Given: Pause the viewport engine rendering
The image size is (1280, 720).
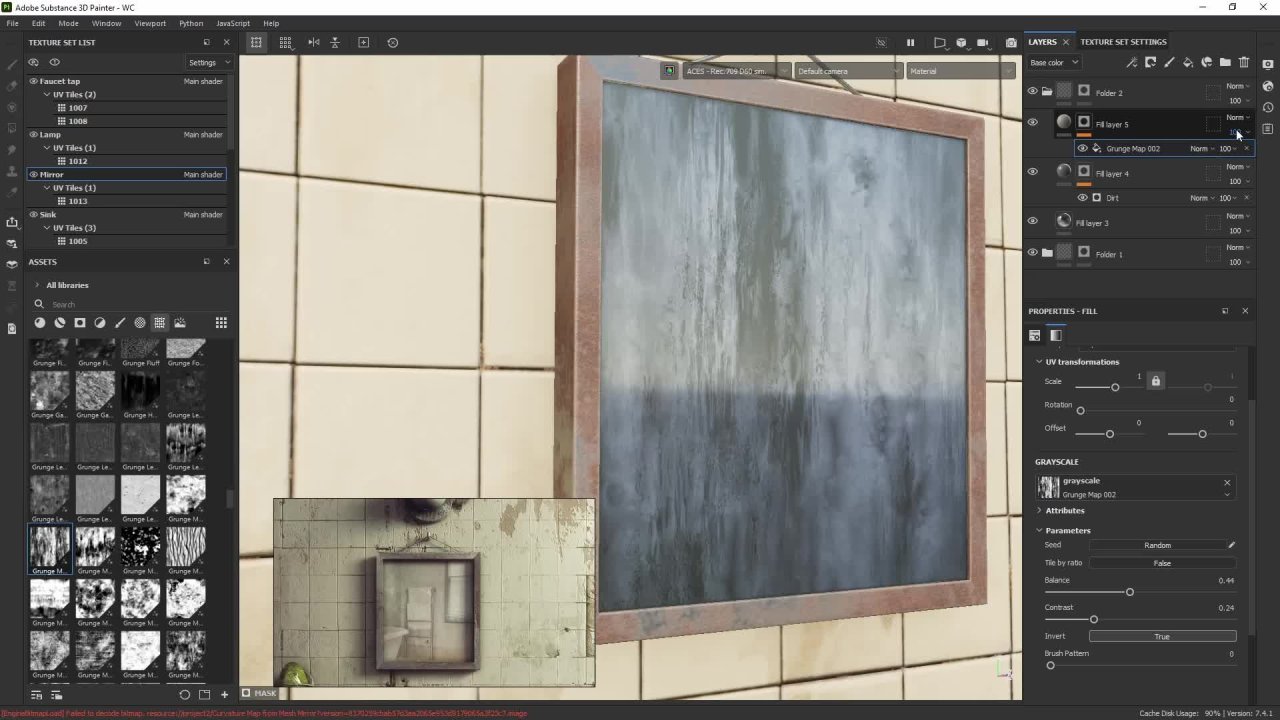Looking at the screenshot, I should coord(910,43).
